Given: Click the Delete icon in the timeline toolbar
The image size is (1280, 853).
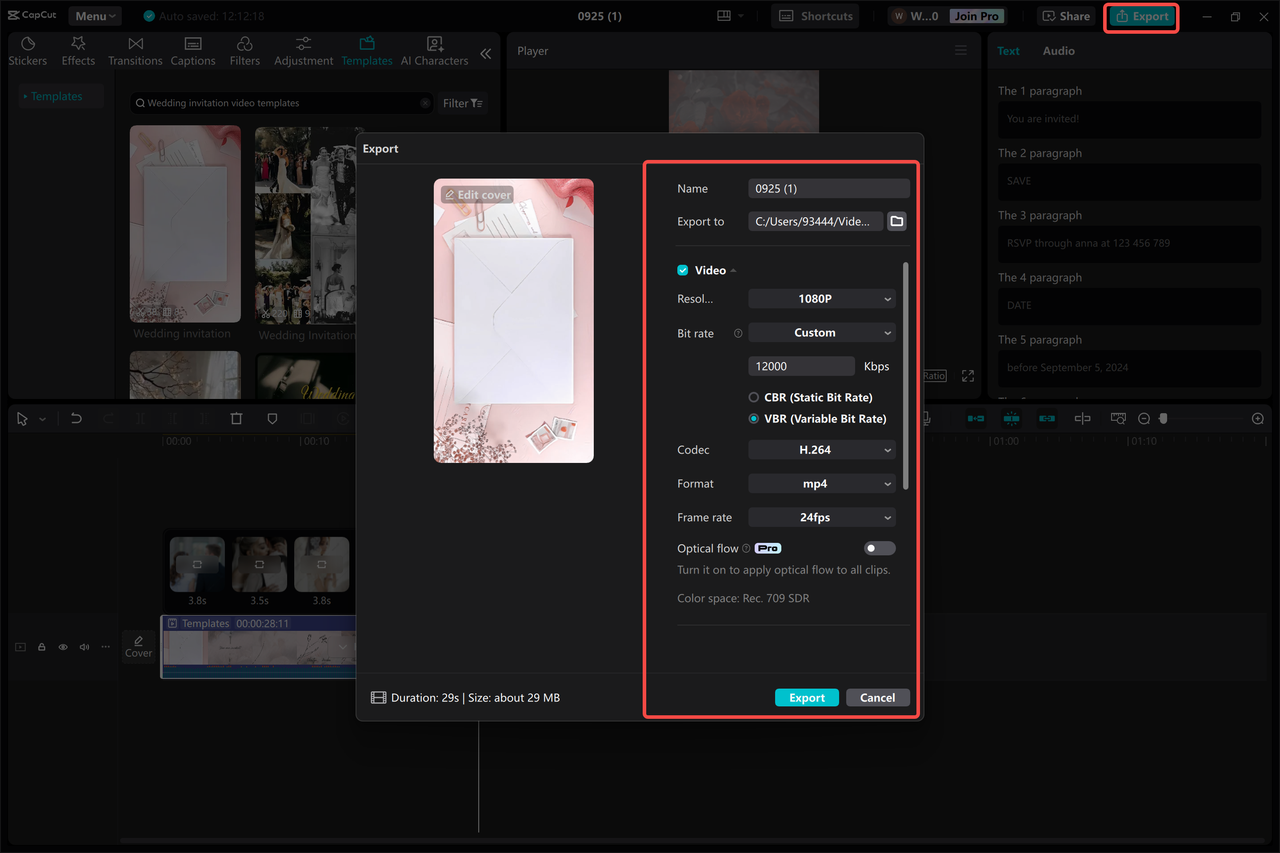Looking at the screenshot, I should pyautogui.click(x=236, y=418).
